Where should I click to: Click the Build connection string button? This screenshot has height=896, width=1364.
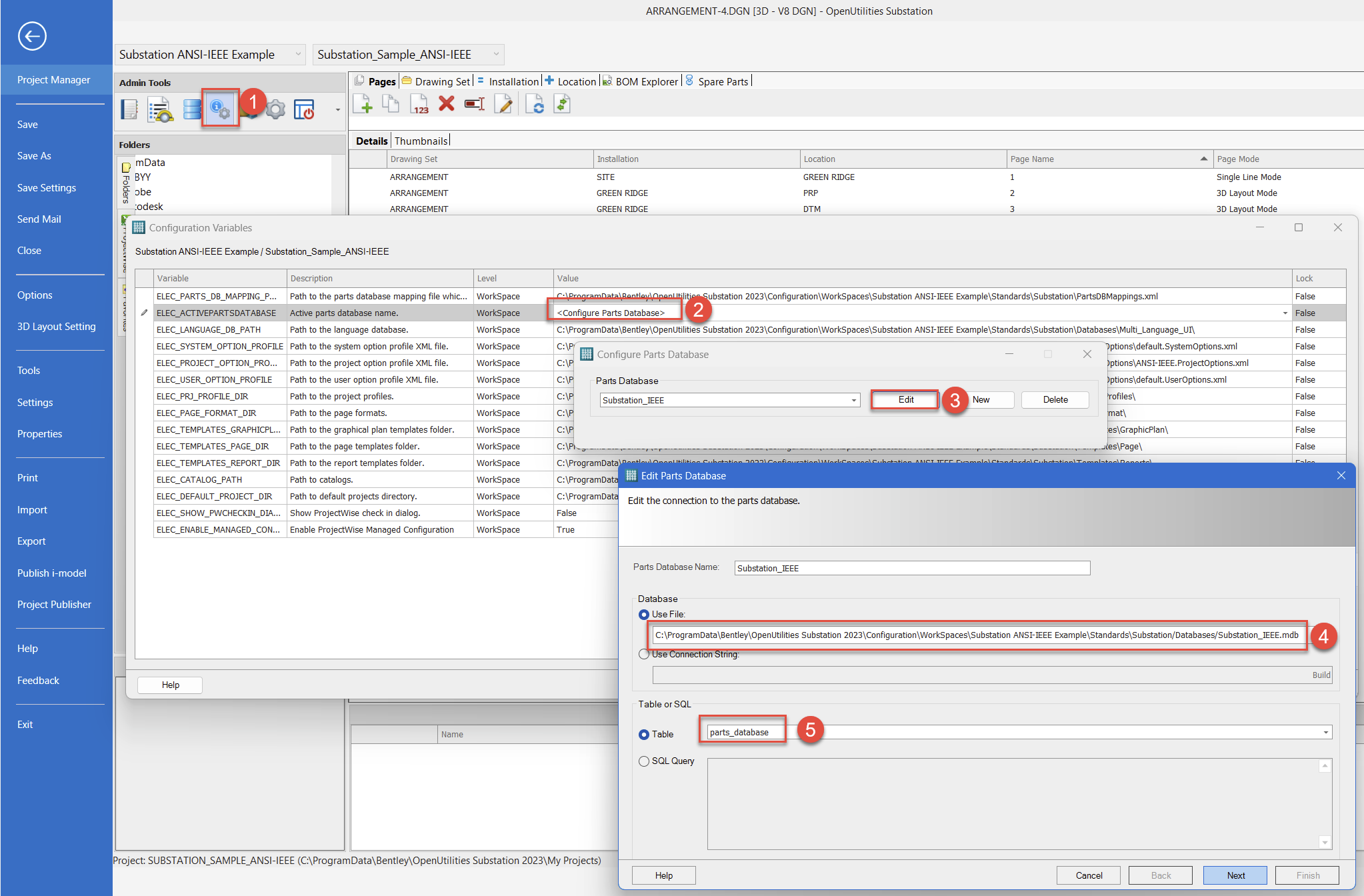click(1321, 675)
